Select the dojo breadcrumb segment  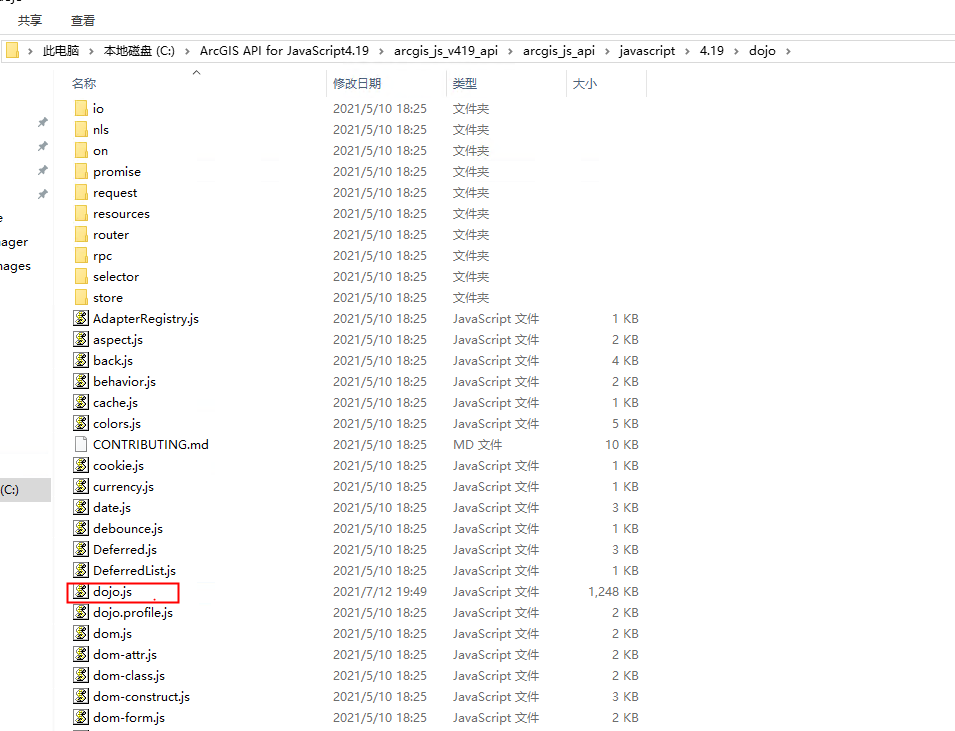coord(763,51)
